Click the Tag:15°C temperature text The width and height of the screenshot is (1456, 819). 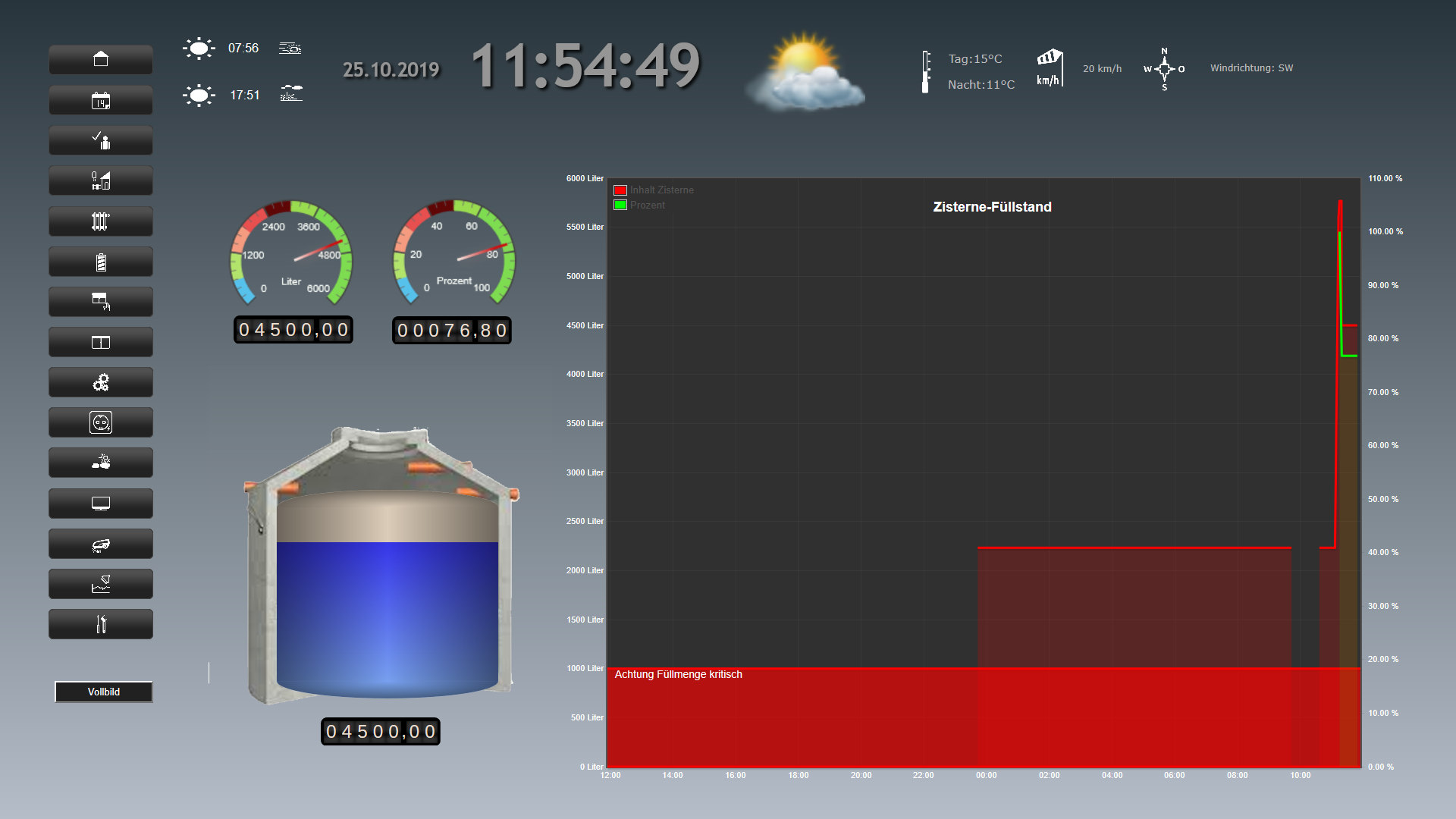coord(975,59)
